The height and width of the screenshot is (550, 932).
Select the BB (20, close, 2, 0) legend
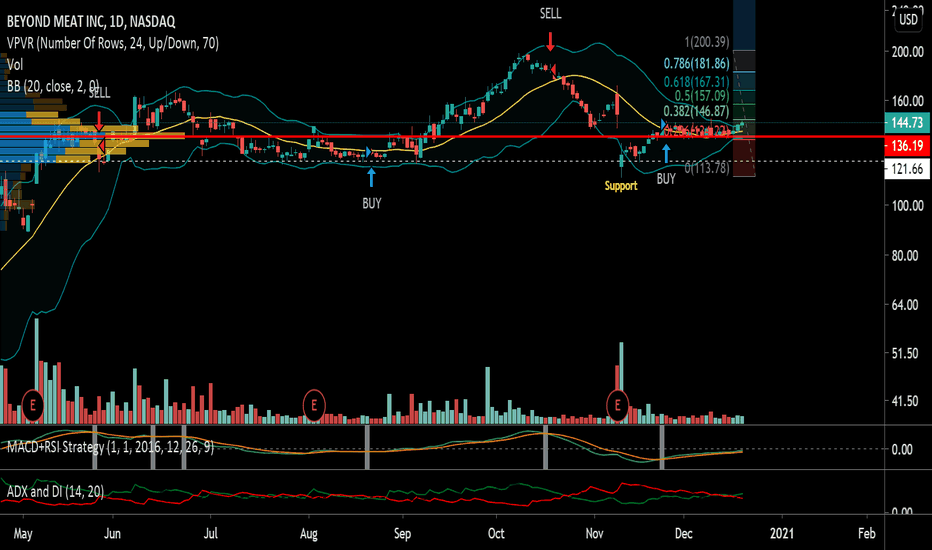(x=53, y=86)
